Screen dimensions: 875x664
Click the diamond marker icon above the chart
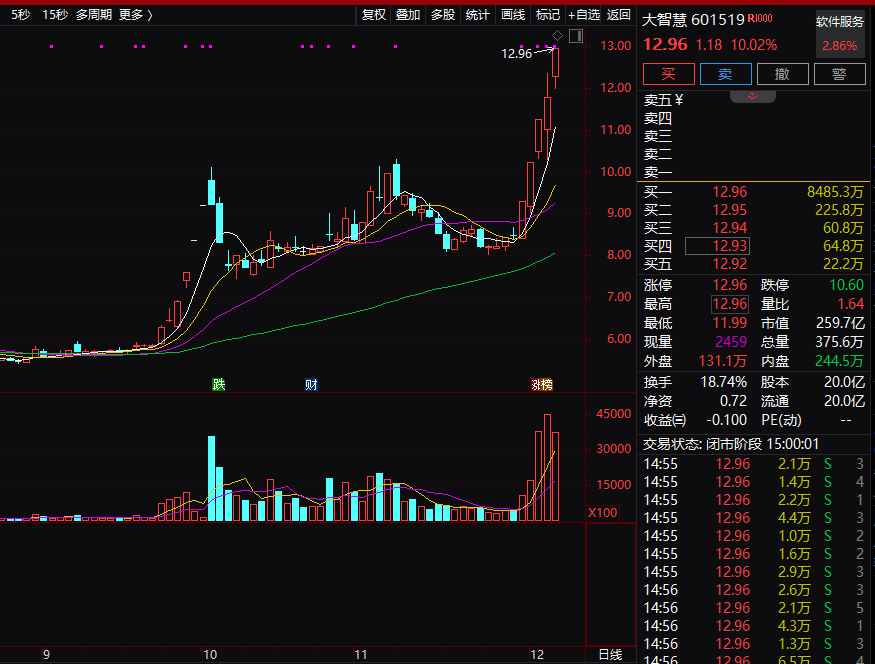[x=558, y=36]
